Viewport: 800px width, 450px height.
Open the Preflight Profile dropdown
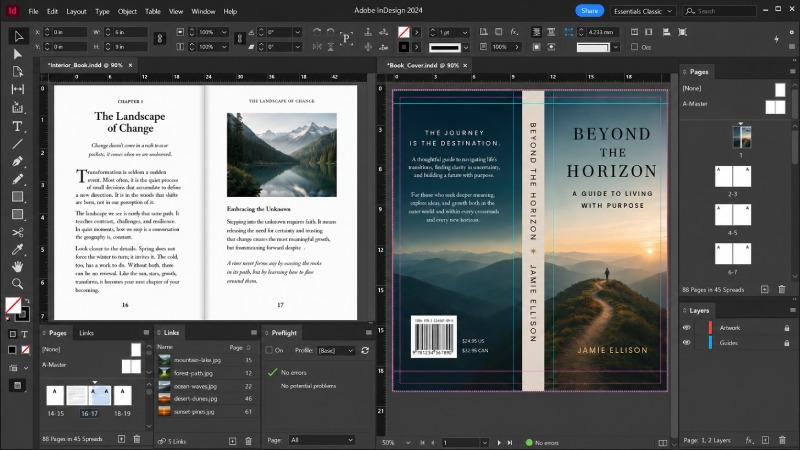(x=336, y=351)
